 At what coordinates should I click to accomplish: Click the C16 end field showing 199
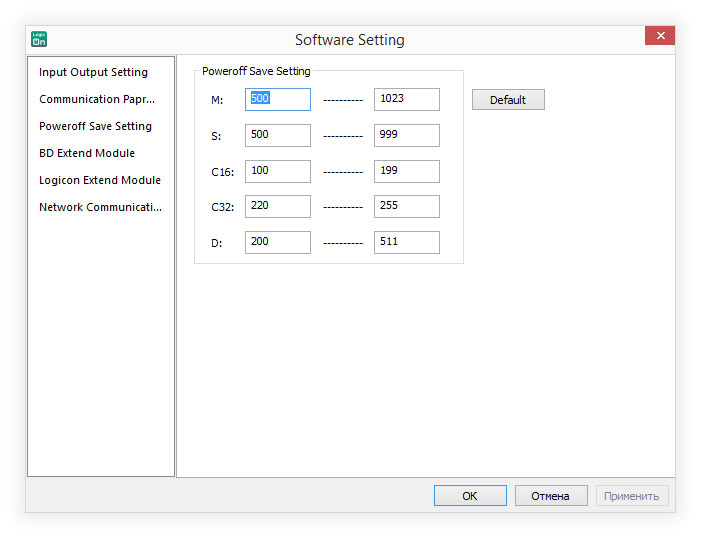tap(407, 171)
